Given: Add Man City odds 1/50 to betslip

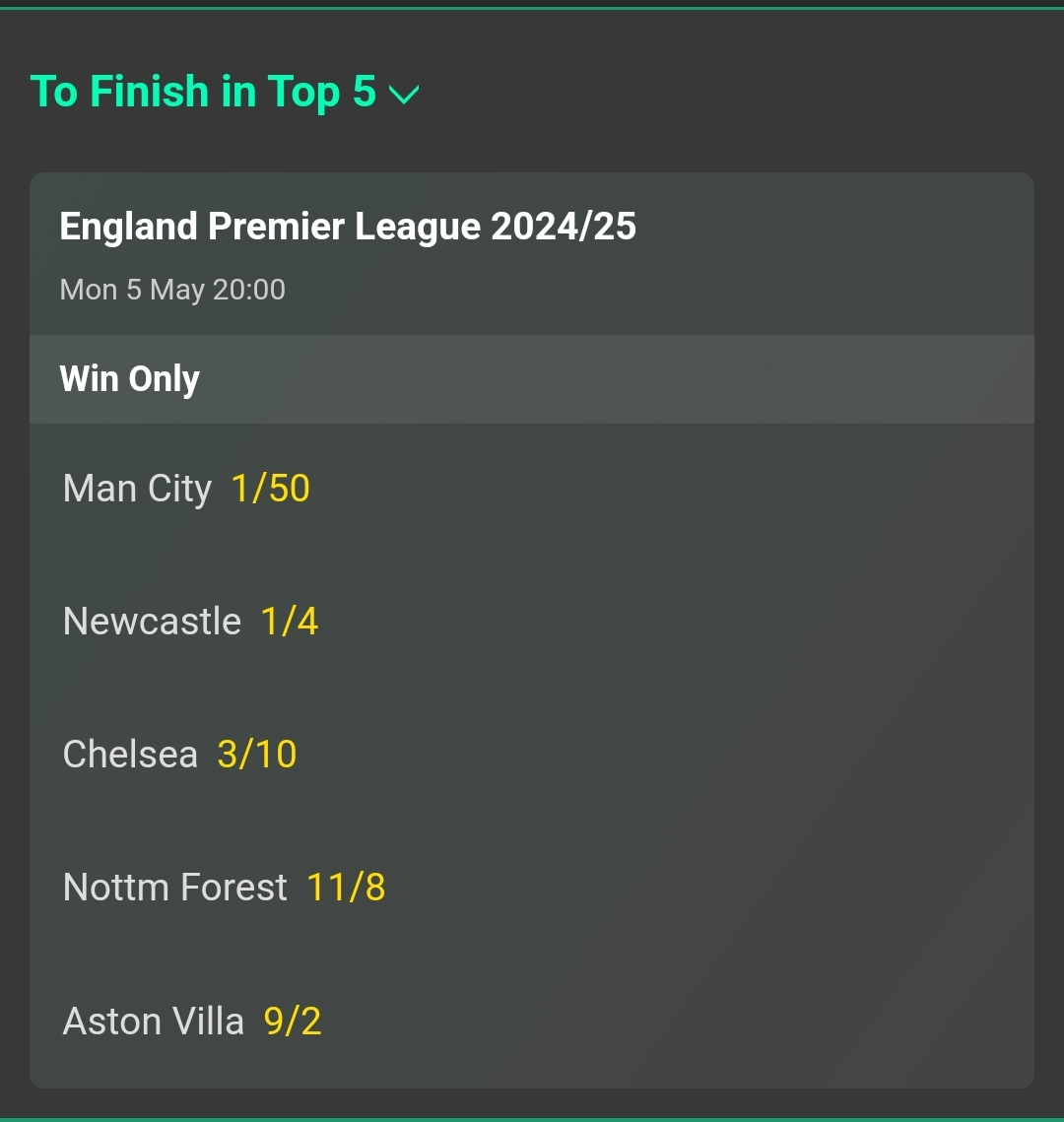Looking at the screenshot, I should pyautogui.click(x=271, y=489).
